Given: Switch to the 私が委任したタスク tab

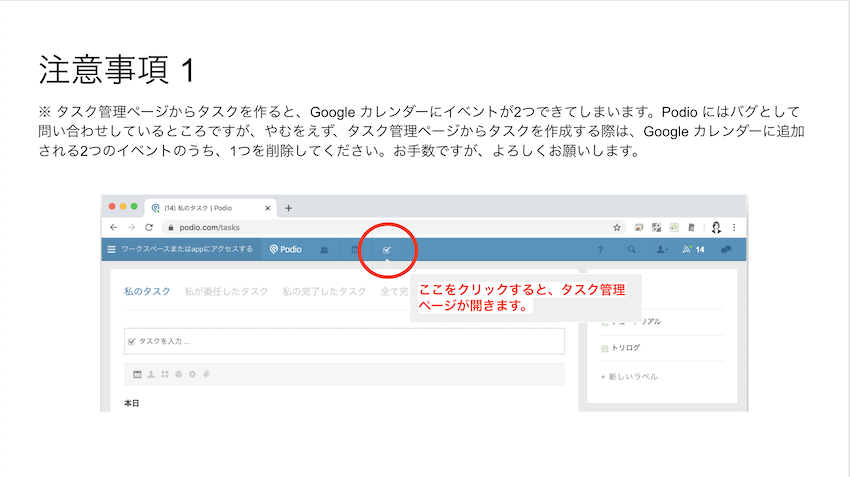Looking at the screenshot, I should pyautogui.click(x=226, y=291).
